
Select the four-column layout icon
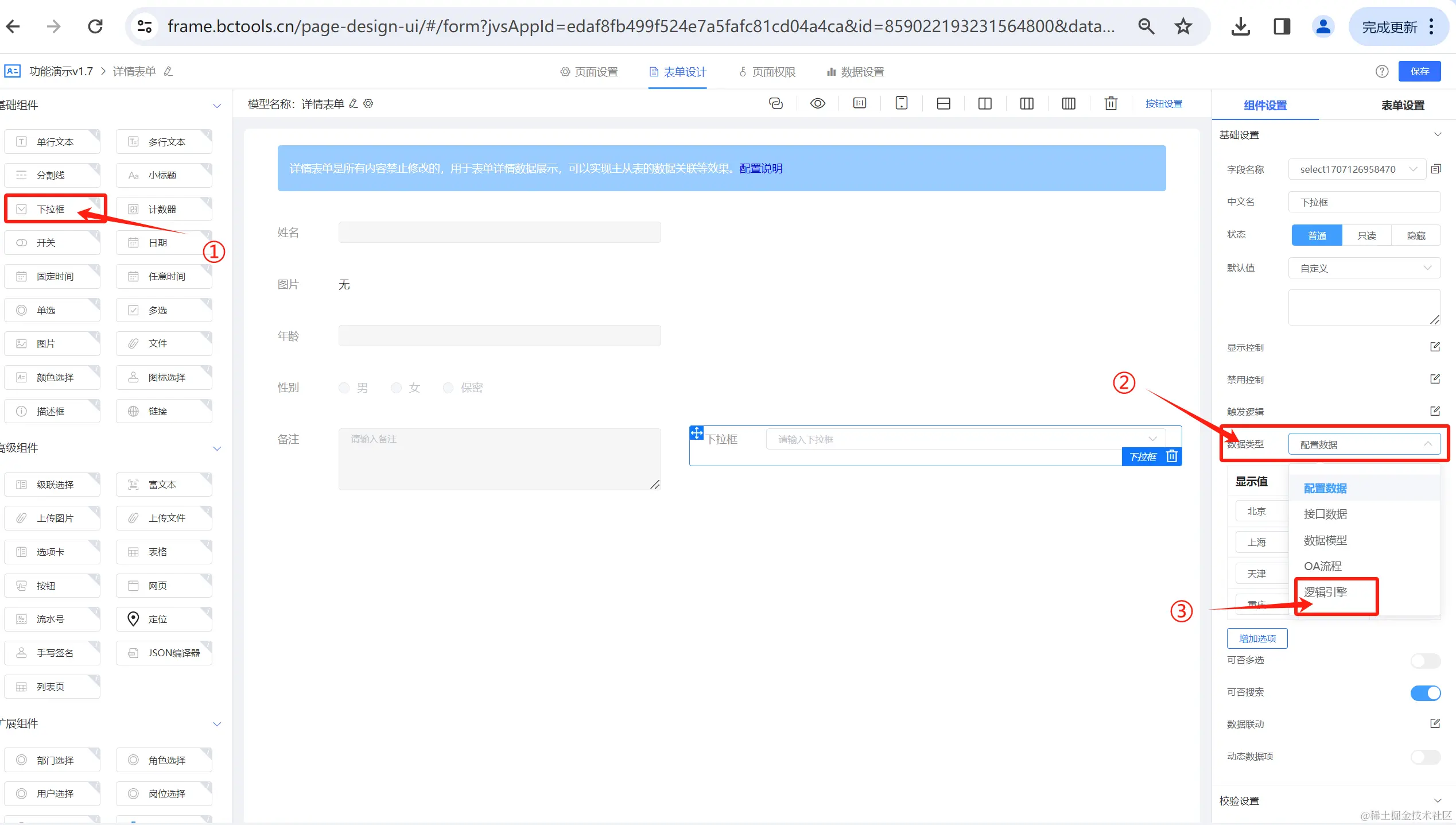pos(1069,103)
